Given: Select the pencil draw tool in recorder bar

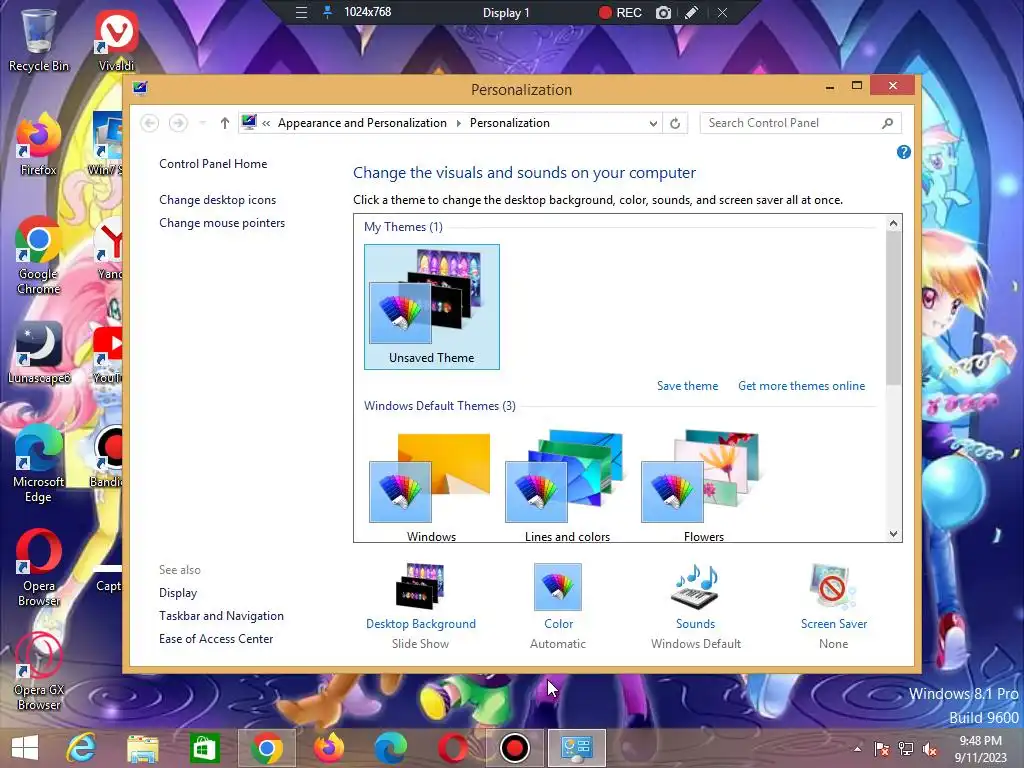Looking at the screenshot, I should [x=692, y=12].
